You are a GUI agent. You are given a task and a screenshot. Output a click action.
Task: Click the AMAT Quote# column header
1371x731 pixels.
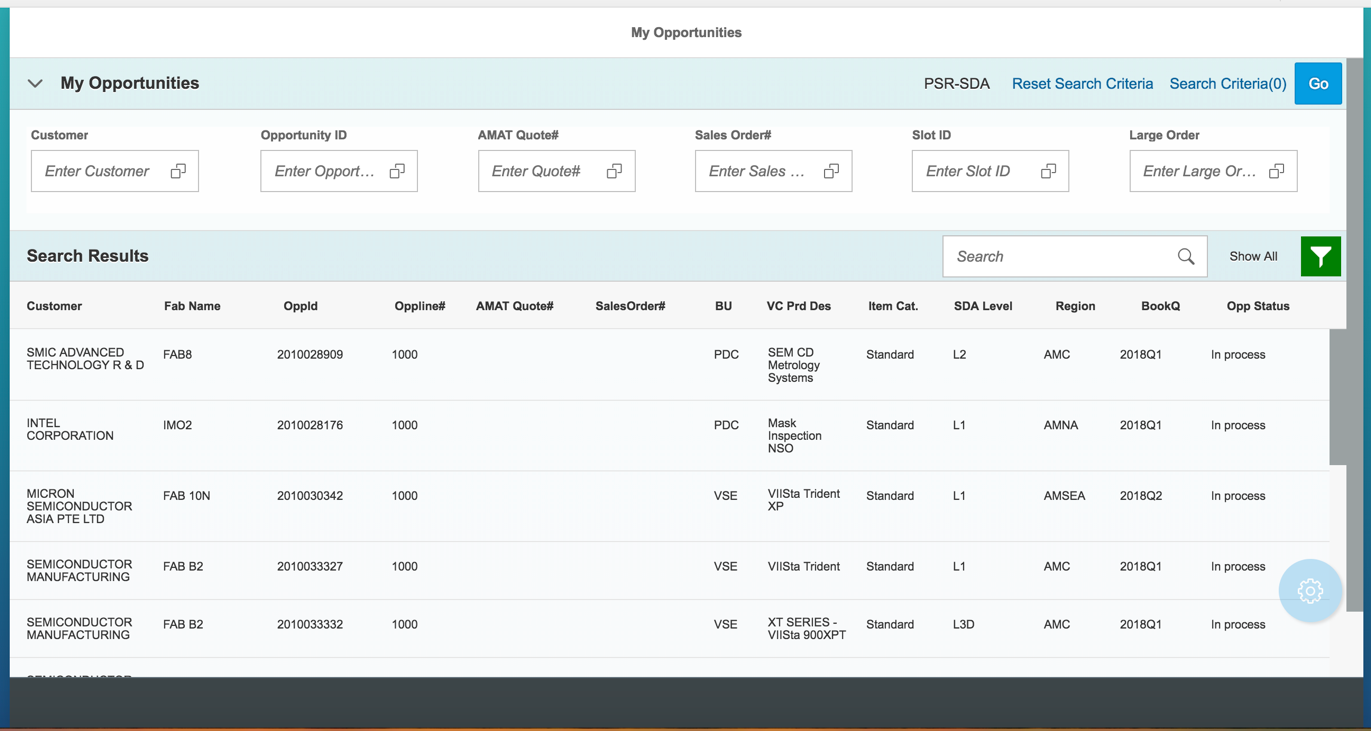[x=515, y=306]
